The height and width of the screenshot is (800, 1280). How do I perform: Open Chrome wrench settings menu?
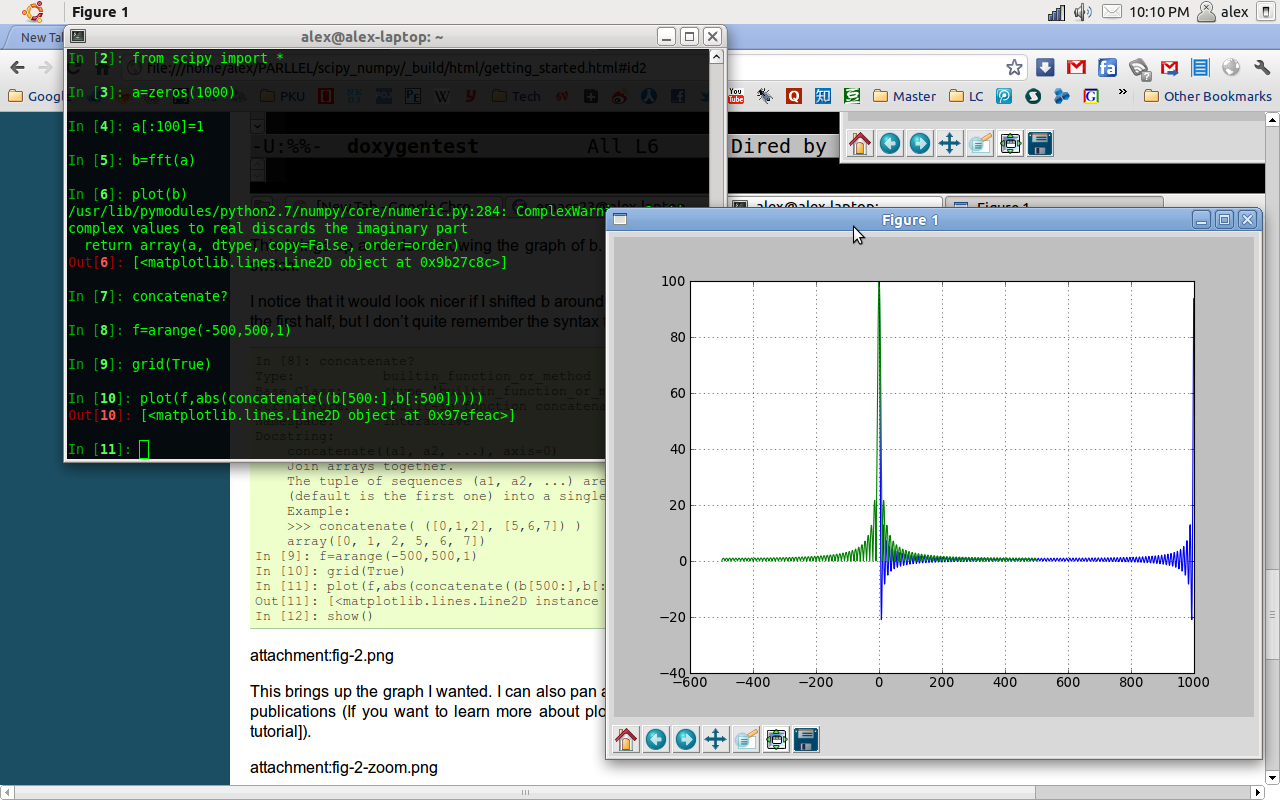[x=1262, y=67]
